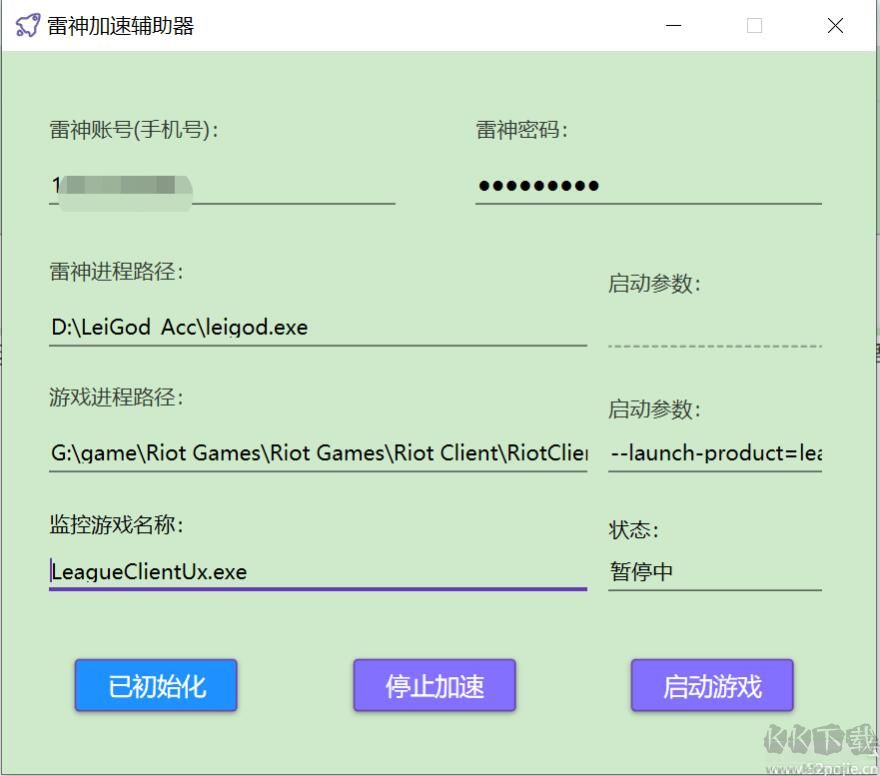Click the 暂停中 status field
The height and width of the screenshot is (776, 880).
pos(715,572)
